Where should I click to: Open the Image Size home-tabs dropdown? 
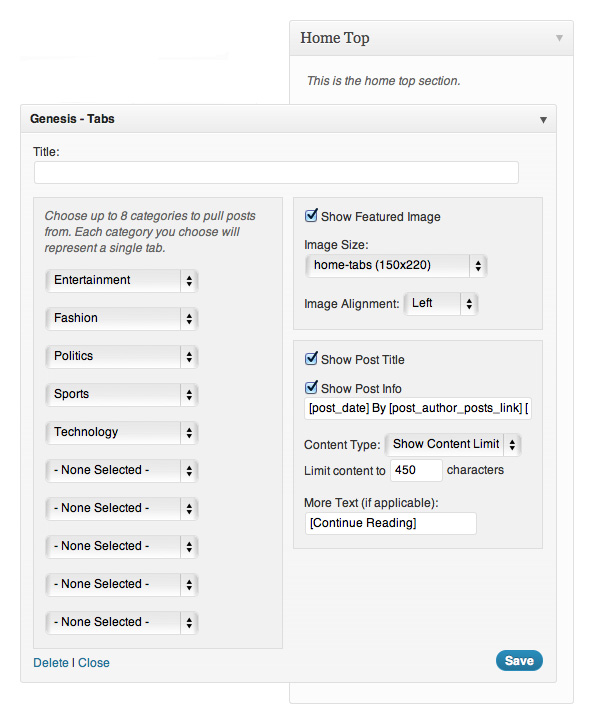click(396, 266)
